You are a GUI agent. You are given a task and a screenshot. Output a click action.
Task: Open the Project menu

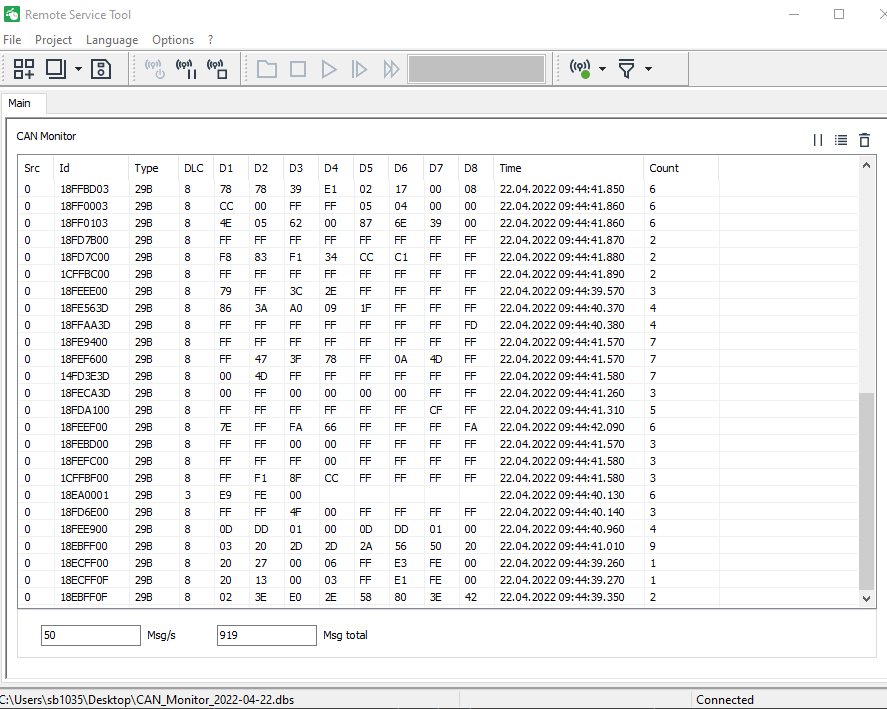(x=53, y=40)
